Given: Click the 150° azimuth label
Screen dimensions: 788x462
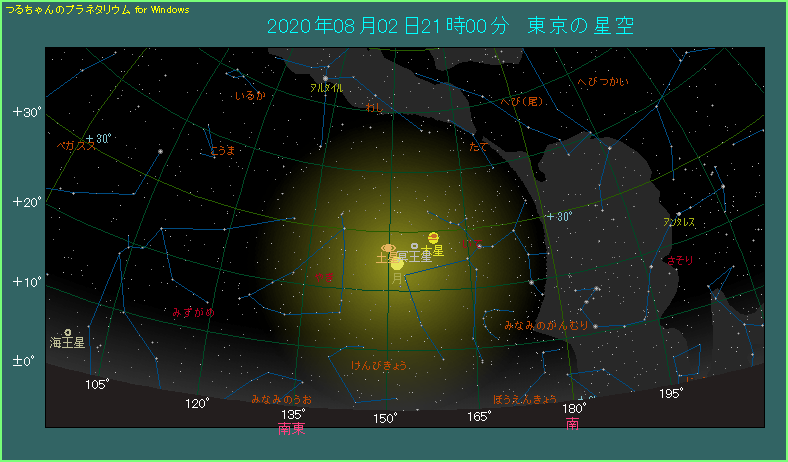Looking at the screenshot, I should pyautogui.click(x=385, y=416).
